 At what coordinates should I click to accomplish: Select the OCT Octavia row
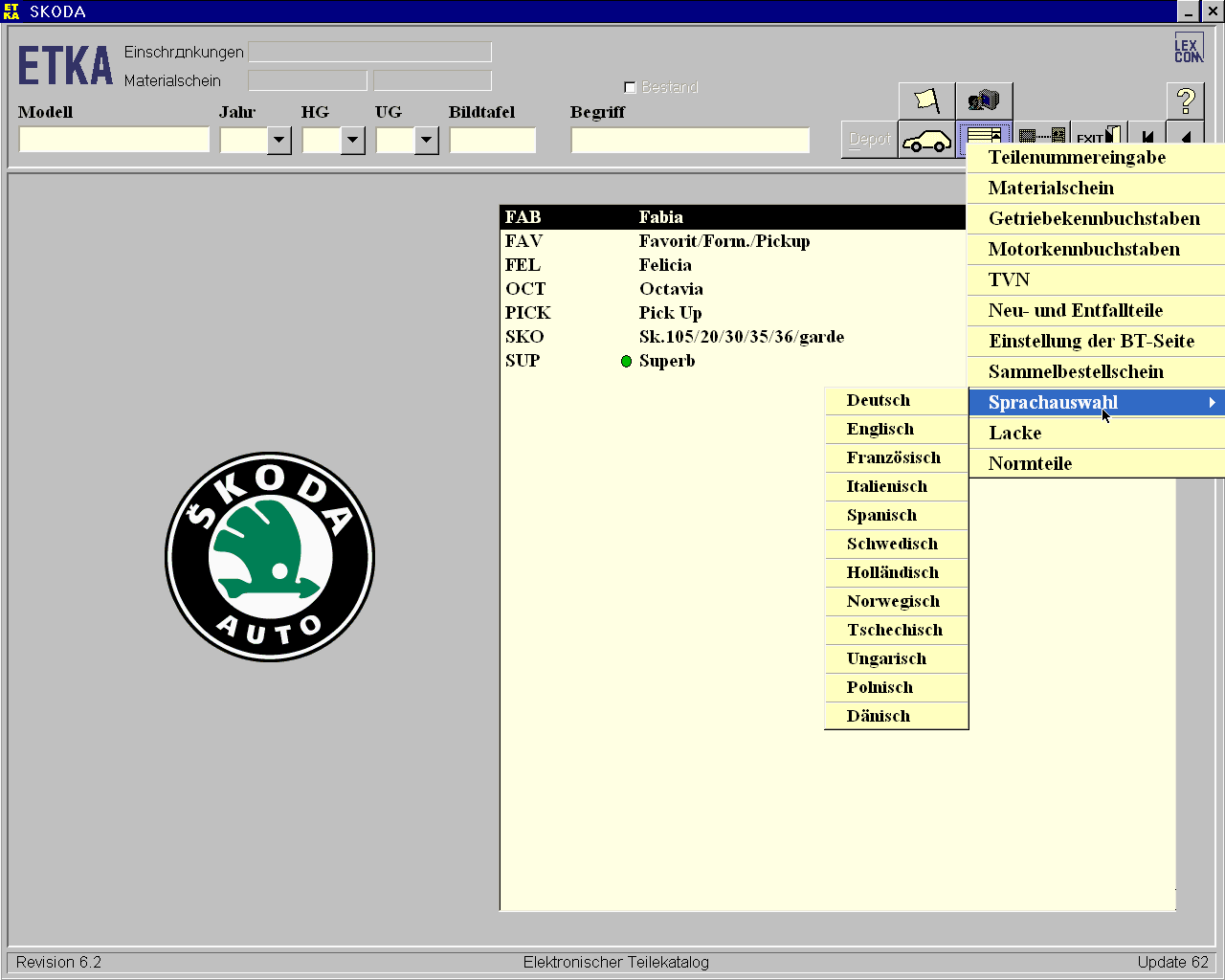[x=732, y=289]
